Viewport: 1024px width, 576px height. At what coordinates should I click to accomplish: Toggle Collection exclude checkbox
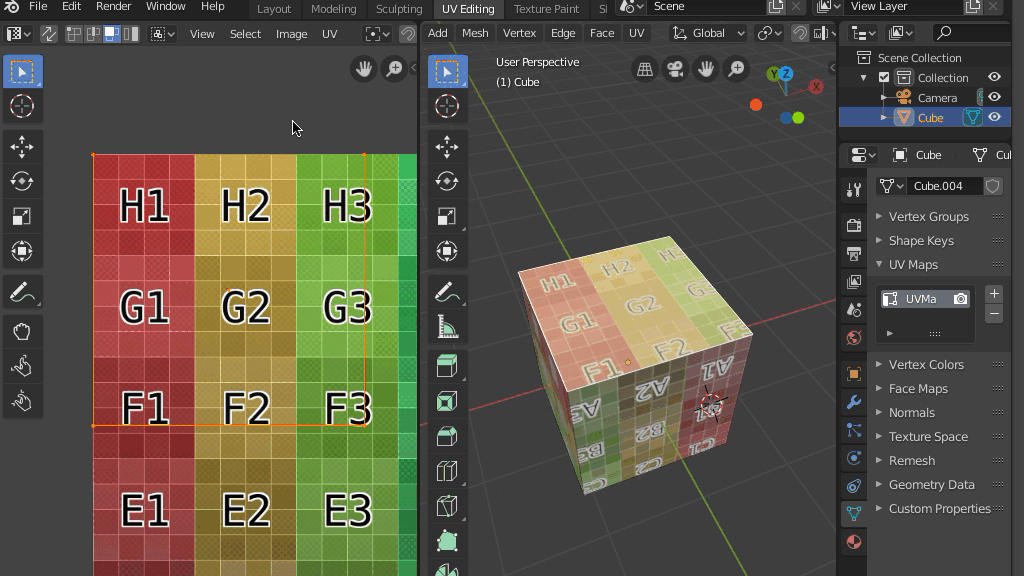tap(884, 77)
